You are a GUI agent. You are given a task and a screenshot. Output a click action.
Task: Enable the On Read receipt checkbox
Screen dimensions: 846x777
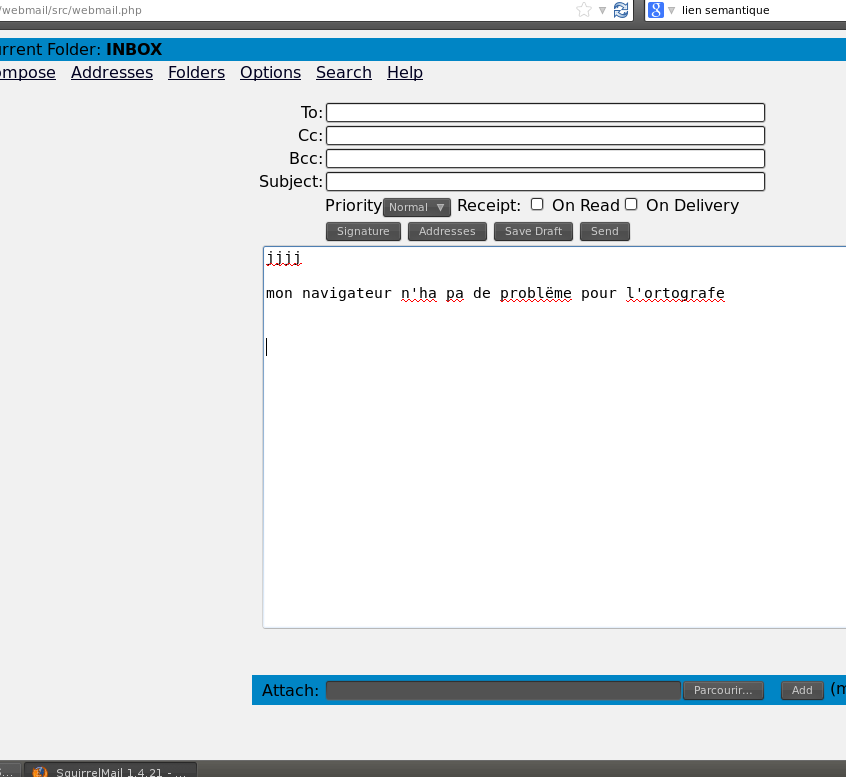[x=537, y=204]
